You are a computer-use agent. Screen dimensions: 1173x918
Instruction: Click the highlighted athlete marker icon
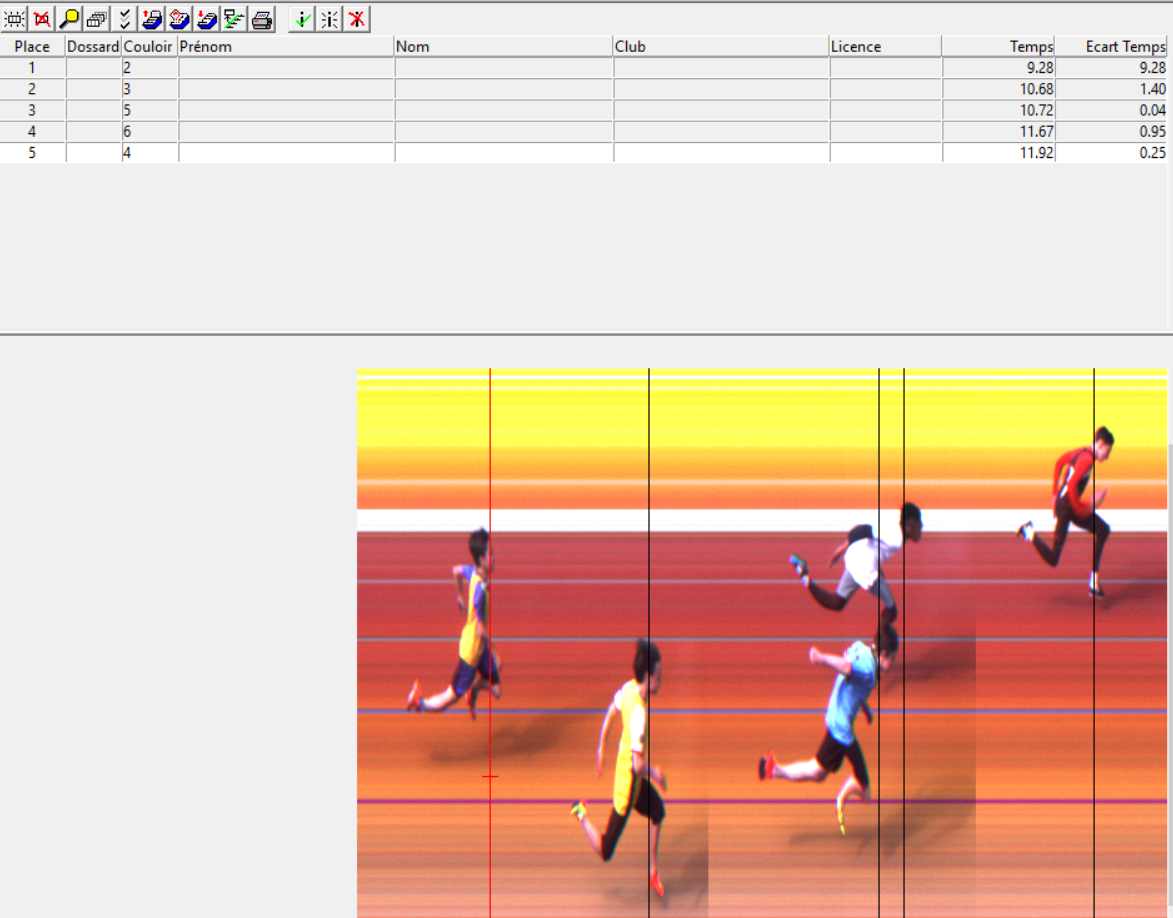tap(329, 19)
